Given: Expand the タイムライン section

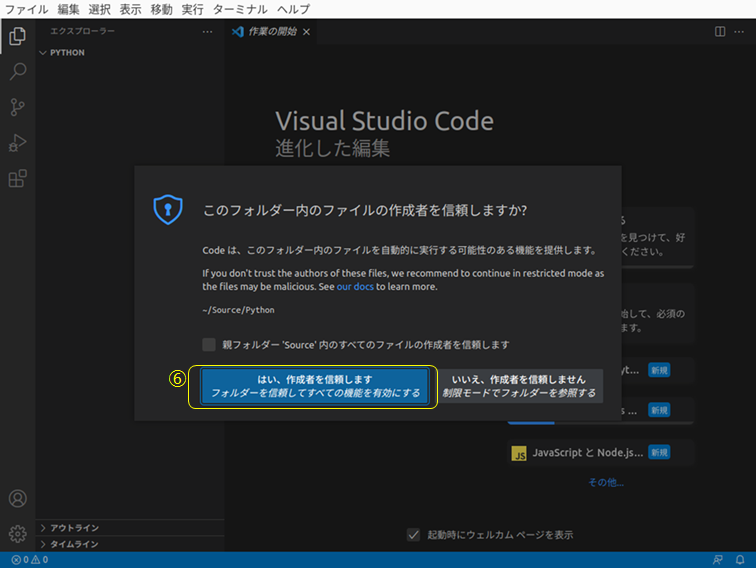Looking at the screenshot, I should pyautogui.click(x=74, y=544).
